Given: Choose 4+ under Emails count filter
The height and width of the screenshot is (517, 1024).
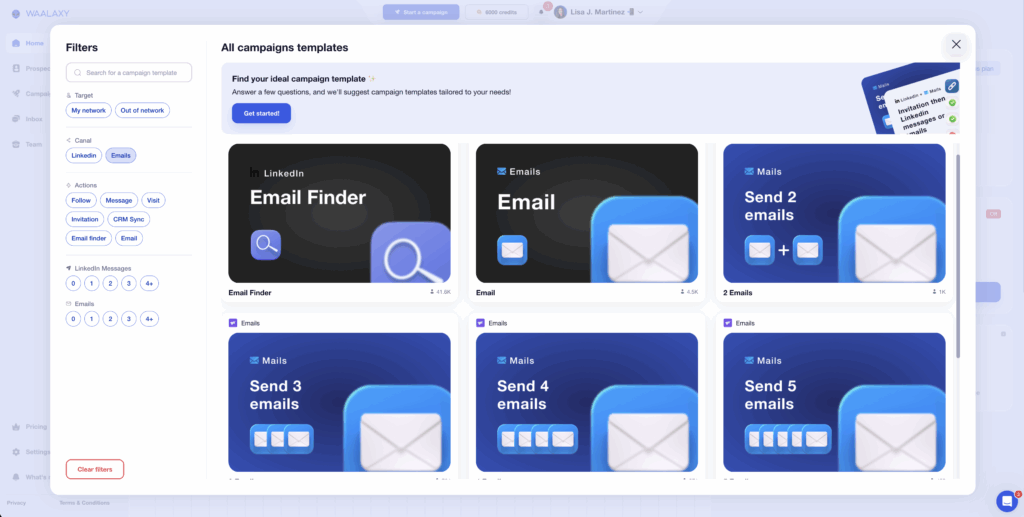Looking at the screenshot, I should (x=150, y=319).
